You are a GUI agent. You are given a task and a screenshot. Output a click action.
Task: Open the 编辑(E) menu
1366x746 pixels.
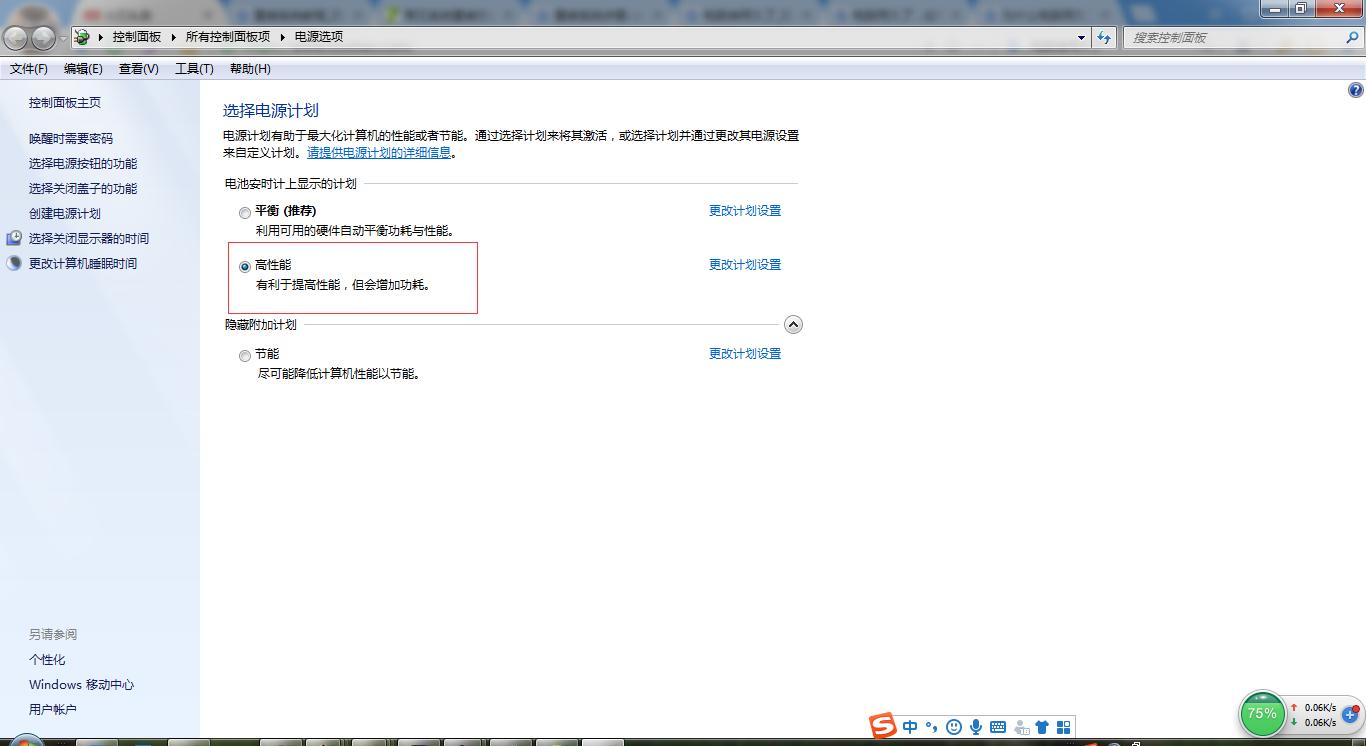click(x=83, y=69)
